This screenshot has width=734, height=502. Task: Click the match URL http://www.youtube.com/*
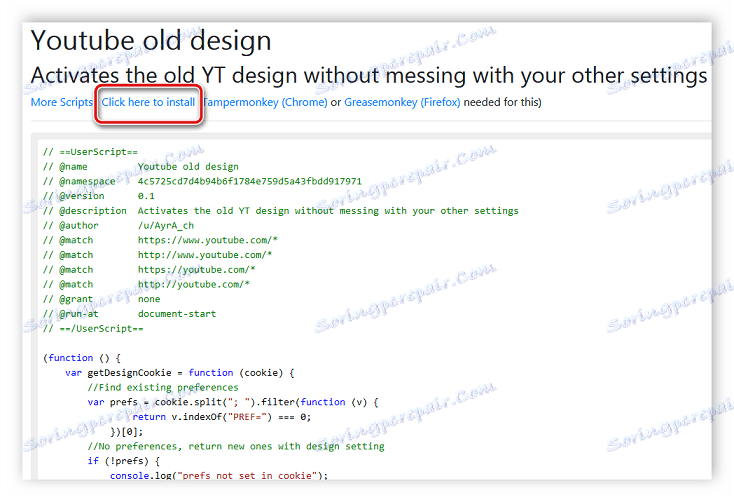click(205, 255)
